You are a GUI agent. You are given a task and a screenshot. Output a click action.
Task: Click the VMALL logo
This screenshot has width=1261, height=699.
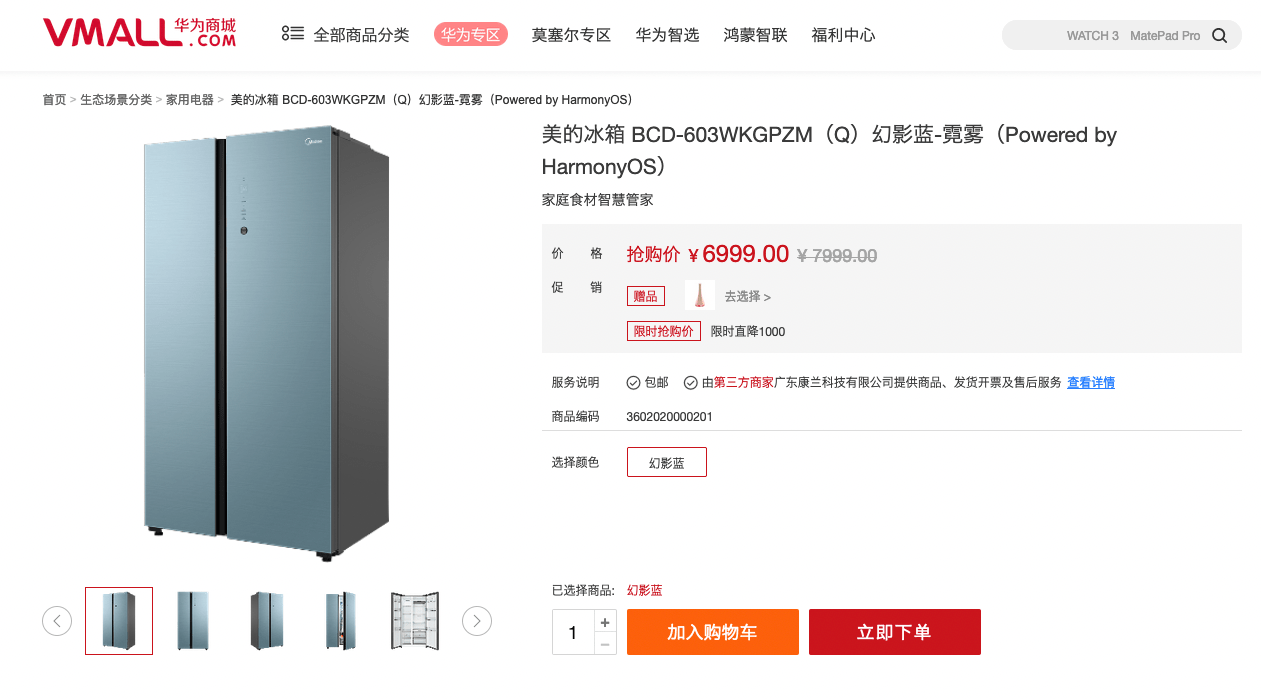[x=139, y=32]
